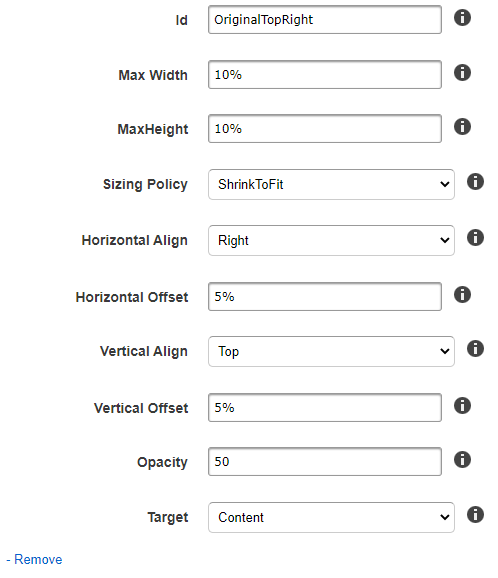The width and height of the screenshot is (498, 578).
Task: Focus the Vertical Offset input field
Action: (325, 408)
